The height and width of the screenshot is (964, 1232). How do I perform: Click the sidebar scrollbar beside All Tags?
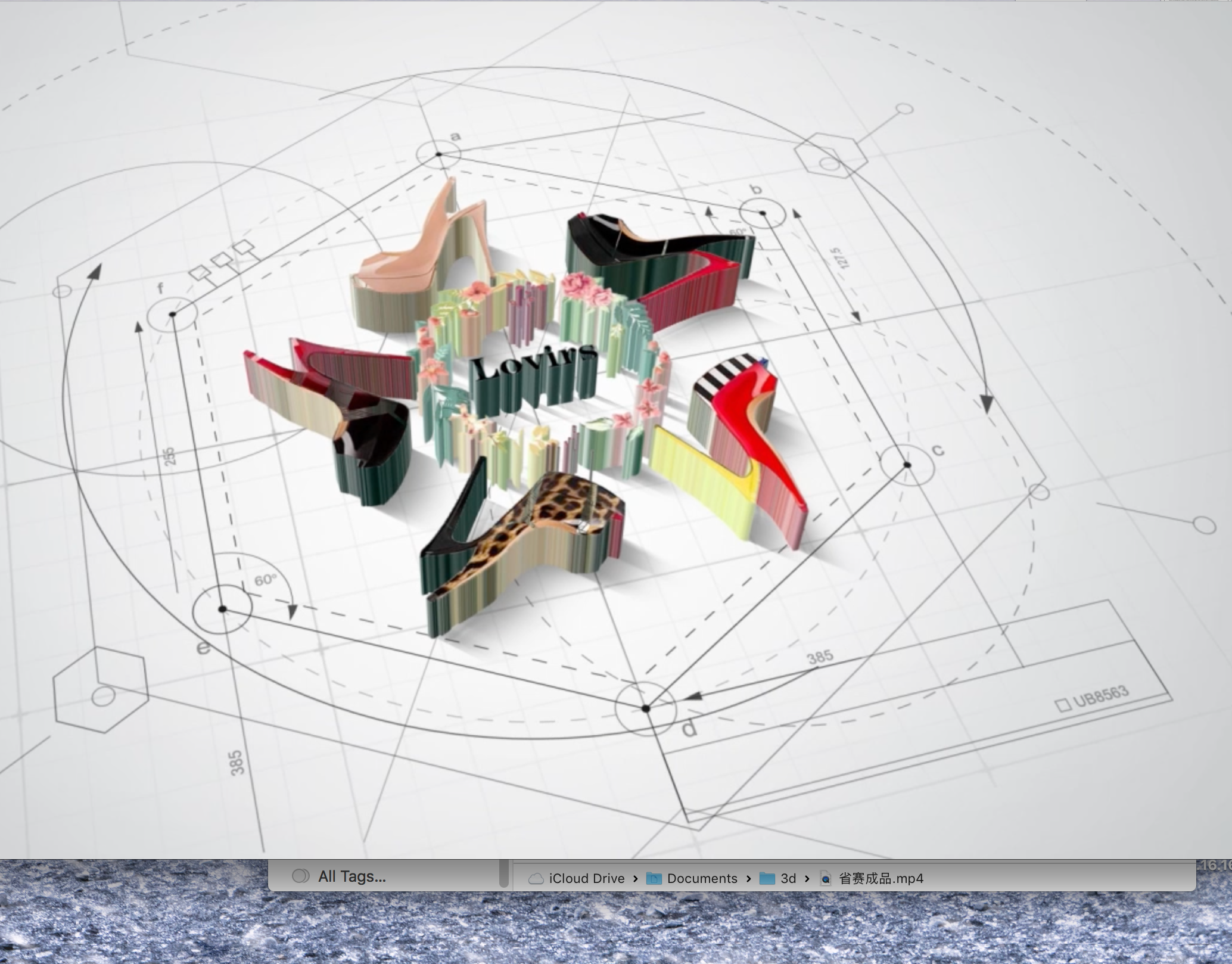[504, 874]
